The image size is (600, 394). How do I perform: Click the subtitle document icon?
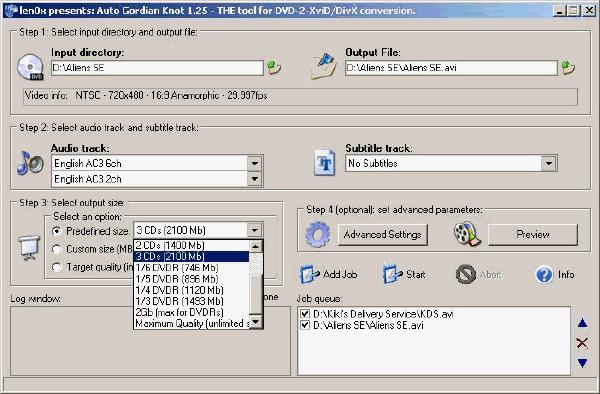click(x=324, y=163)
